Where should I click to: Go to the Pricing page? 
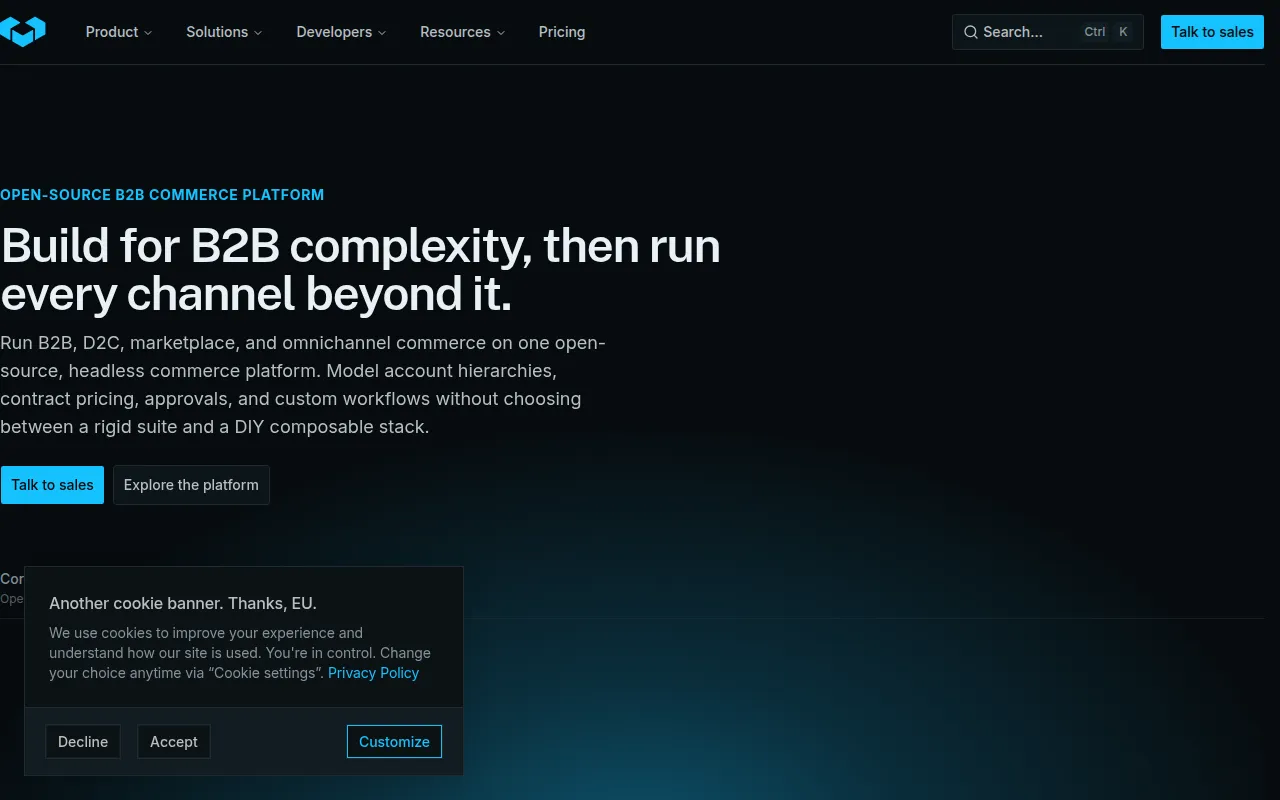(x=562, y=32)
